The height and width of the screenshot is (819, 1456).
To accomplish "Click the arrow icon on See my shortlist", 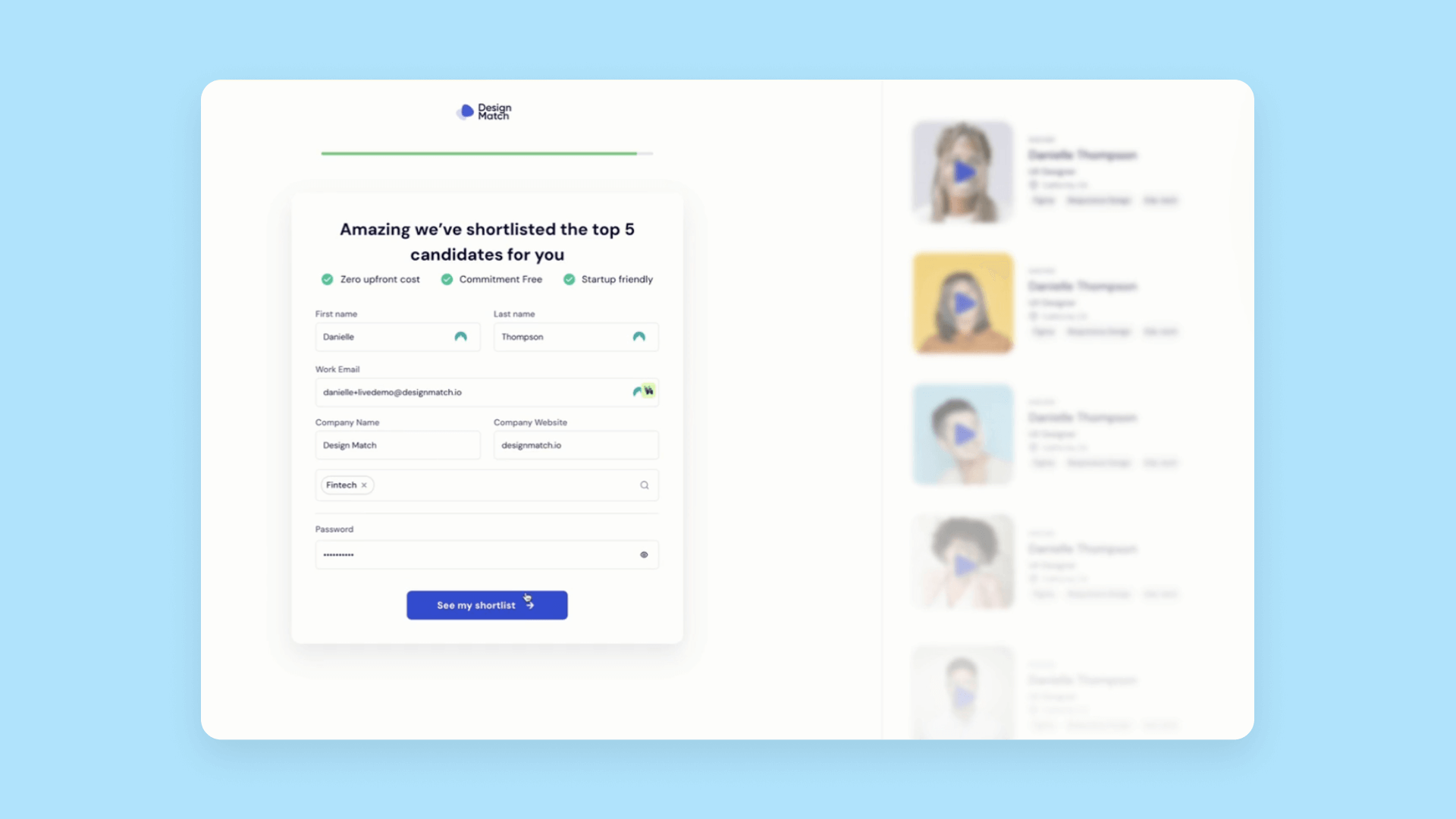I will 530,606.
